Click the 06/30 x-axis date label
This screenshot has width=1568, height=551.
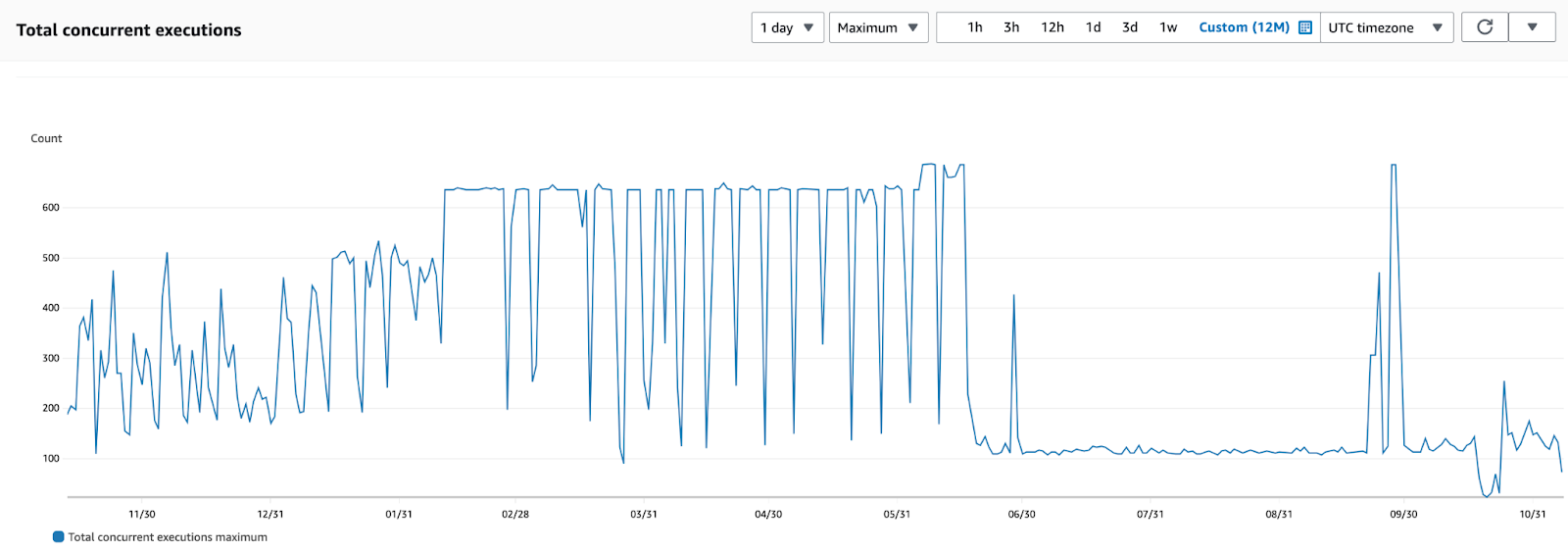pos(1022,515)
